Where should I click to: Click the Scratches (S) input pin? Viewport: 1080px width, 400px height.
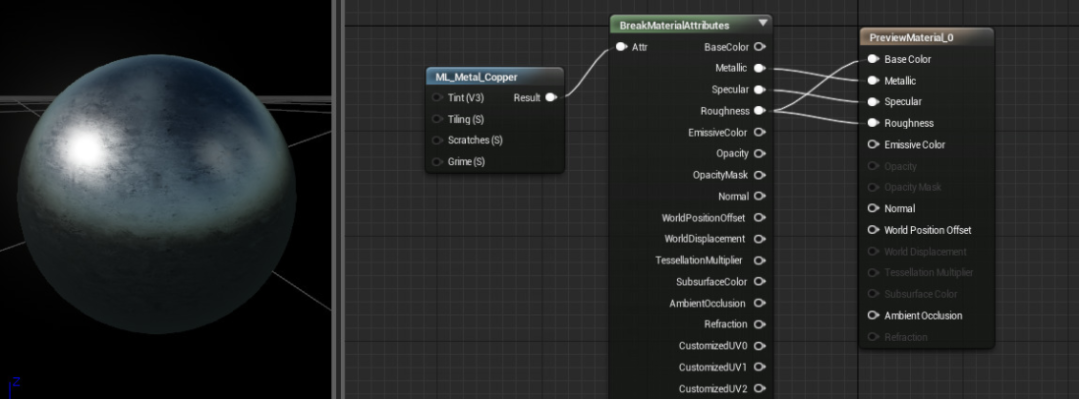(x=437, y=140)
